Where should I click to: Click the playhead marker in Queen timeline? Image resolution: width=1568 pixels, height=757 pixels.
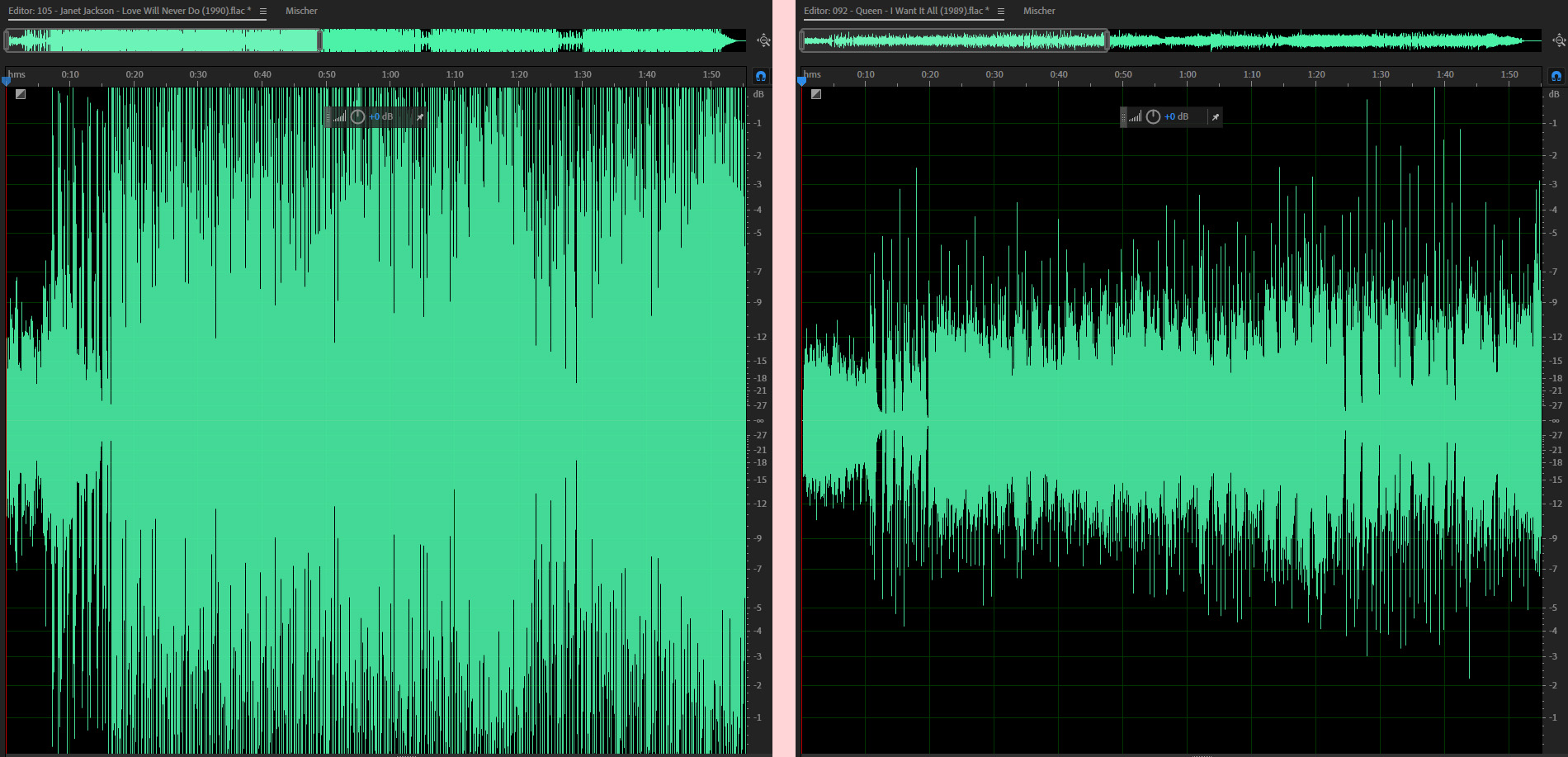pos(801,81)
